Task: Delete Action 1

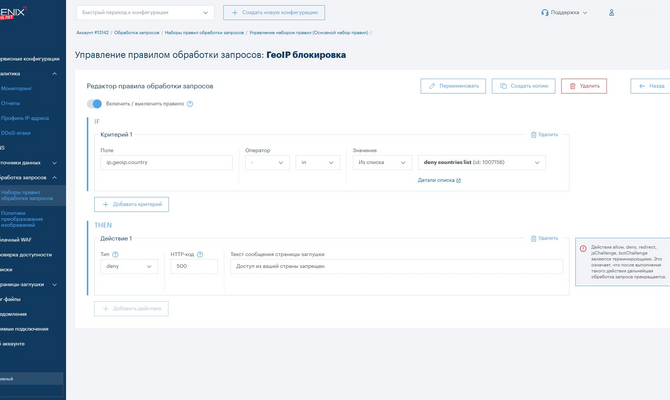Action: pyautogui.click(x=544, y=238)
